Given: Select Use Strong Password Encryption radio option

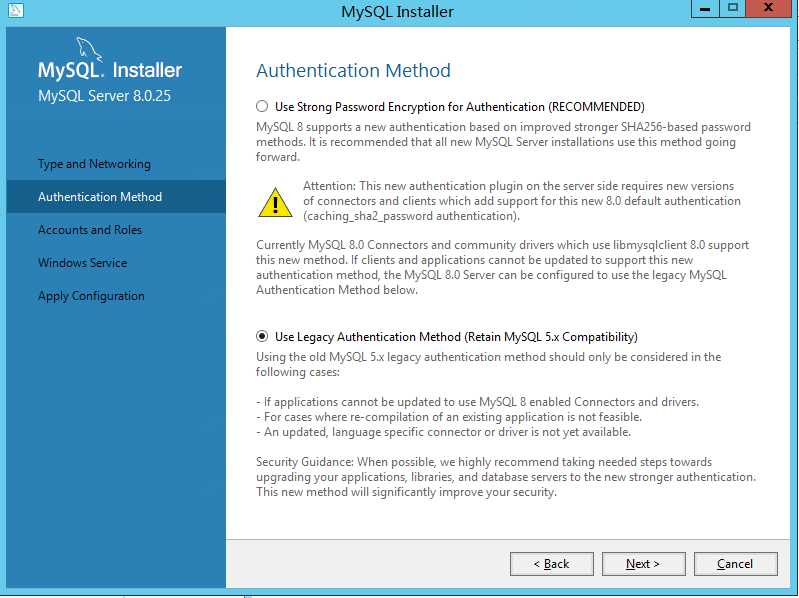Looking at the screenshot, I should 263,107.
